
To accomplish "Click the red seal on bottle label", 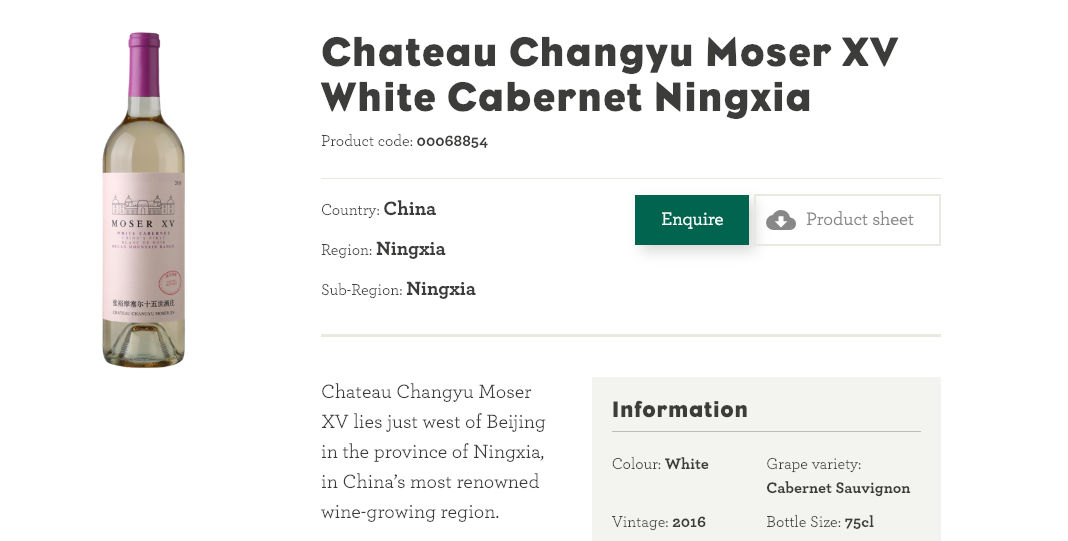I will [x=170, y=282].
